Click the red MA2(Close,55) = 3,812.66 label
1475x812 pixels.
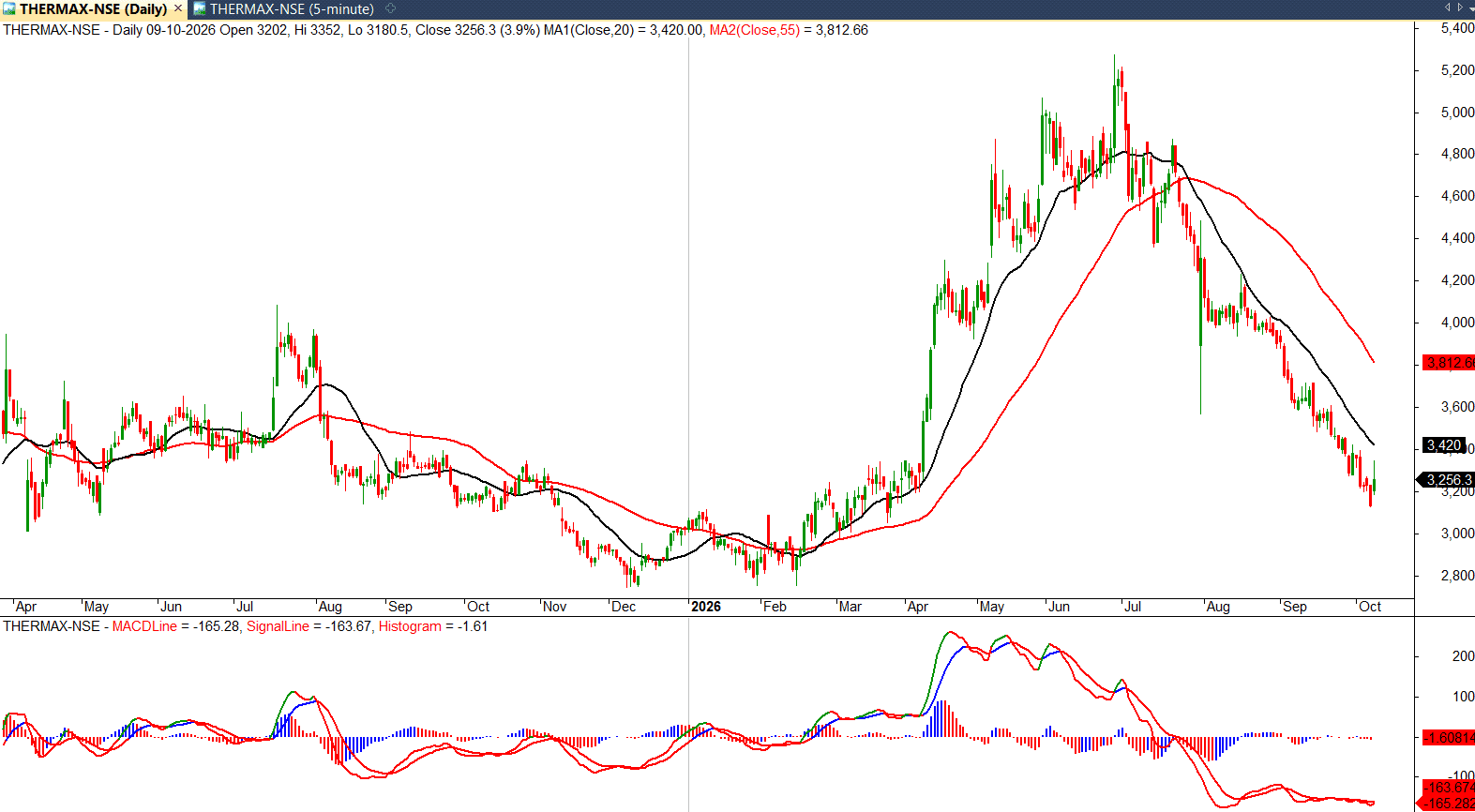[789, 30]
